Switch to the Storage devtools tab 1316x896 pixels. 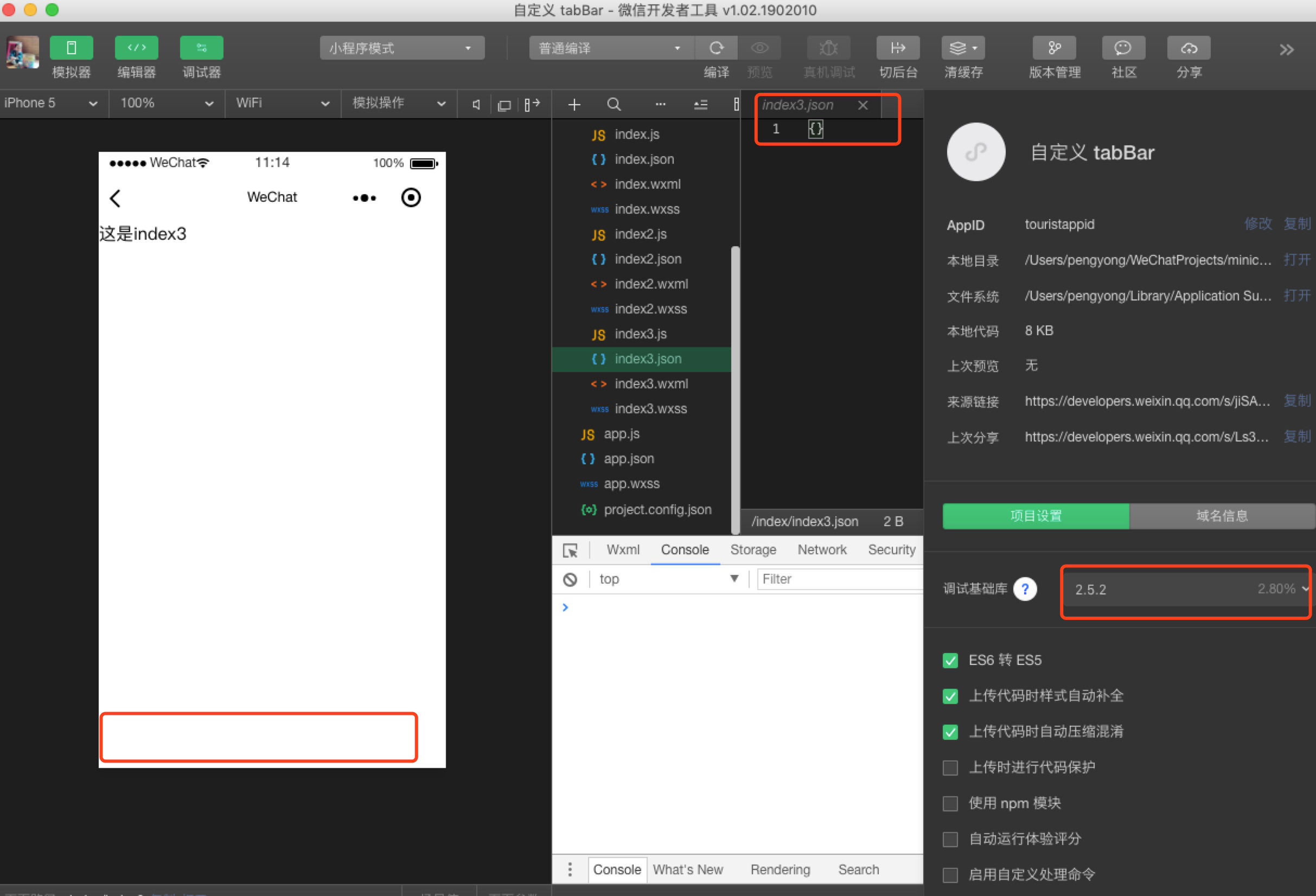[753, 549]
